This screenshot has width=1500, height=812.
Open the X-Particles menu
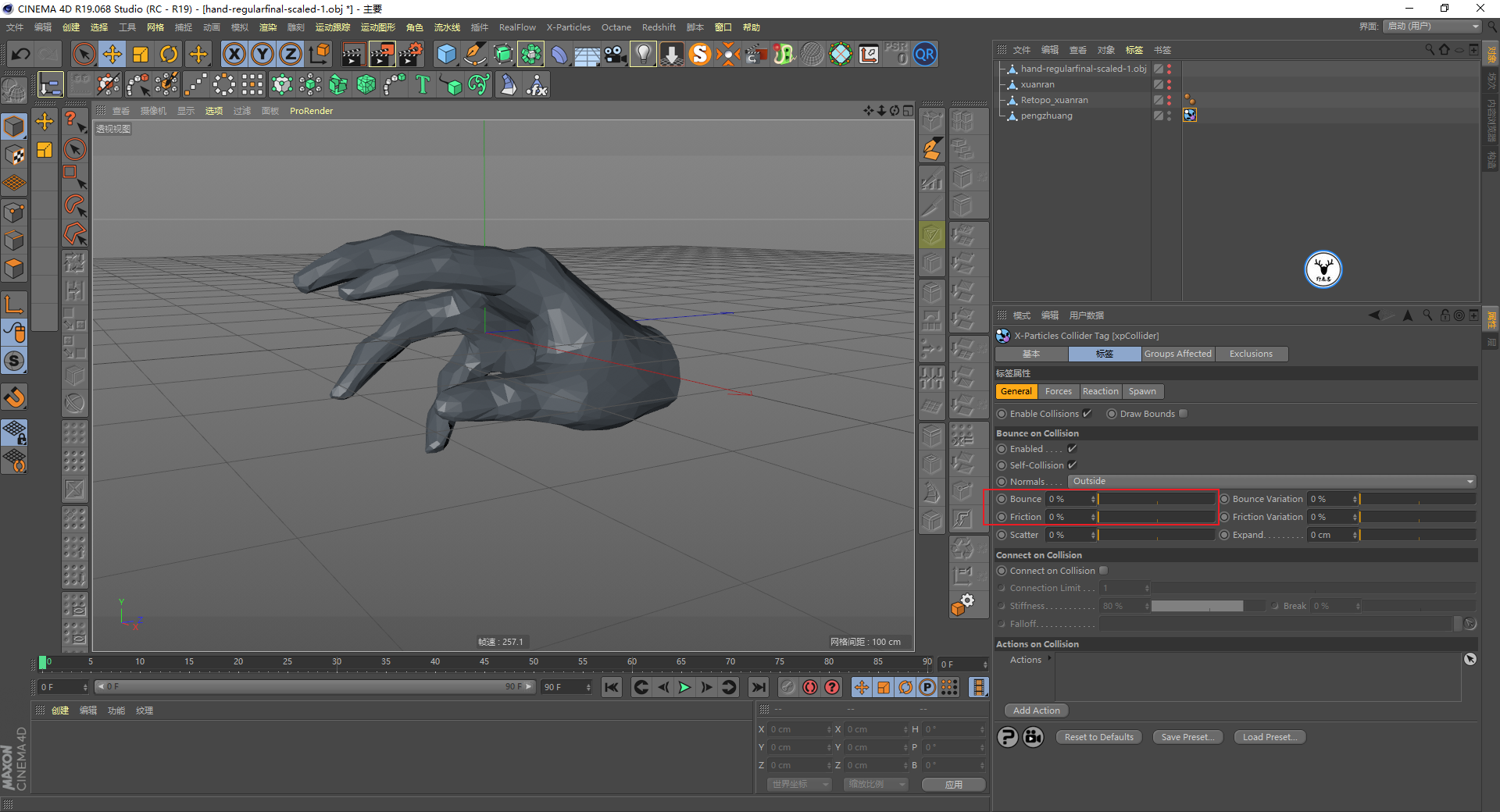point(568,27)
